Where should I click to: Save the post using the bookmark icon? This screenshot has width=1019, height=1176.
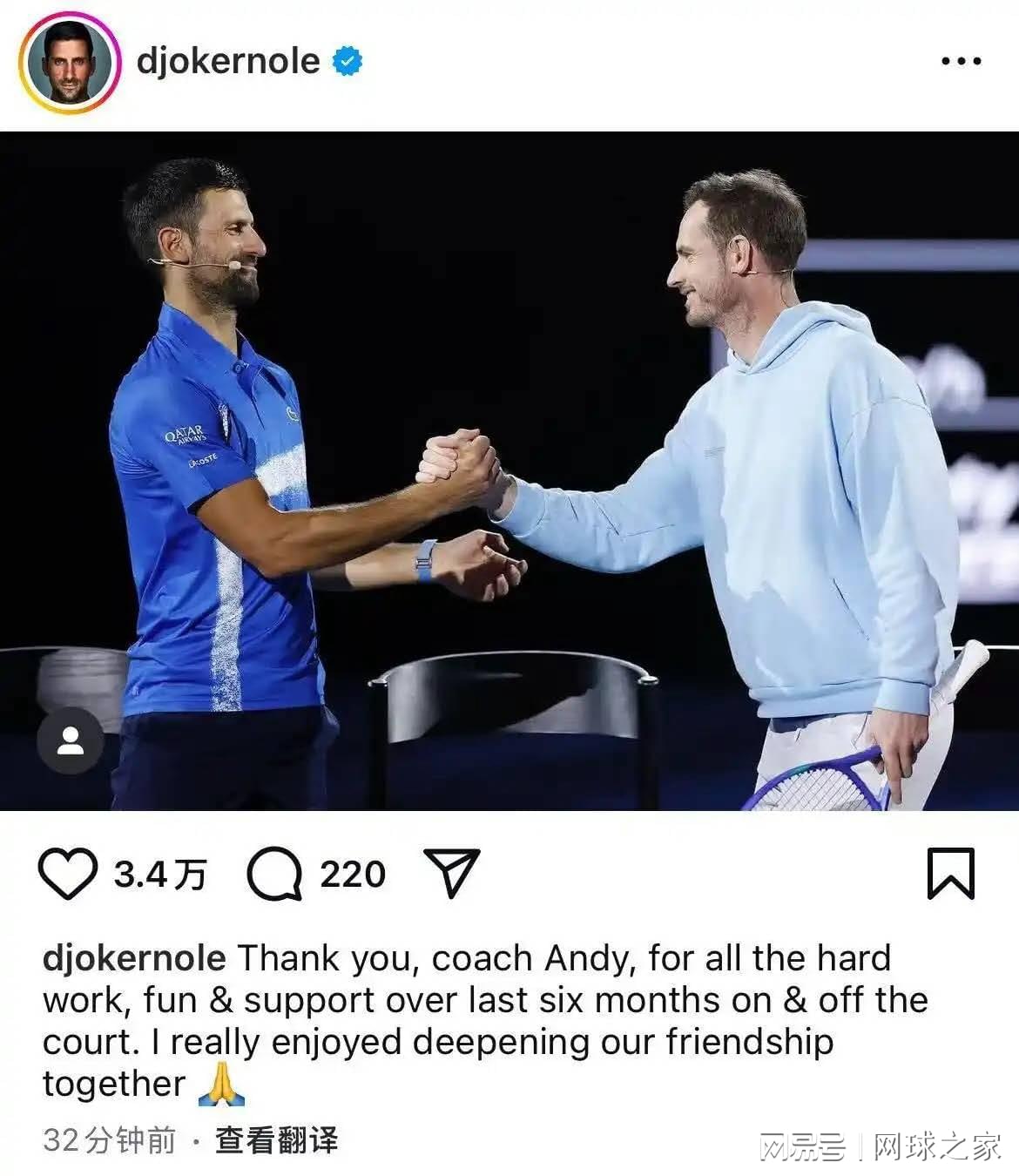[950, 873]
